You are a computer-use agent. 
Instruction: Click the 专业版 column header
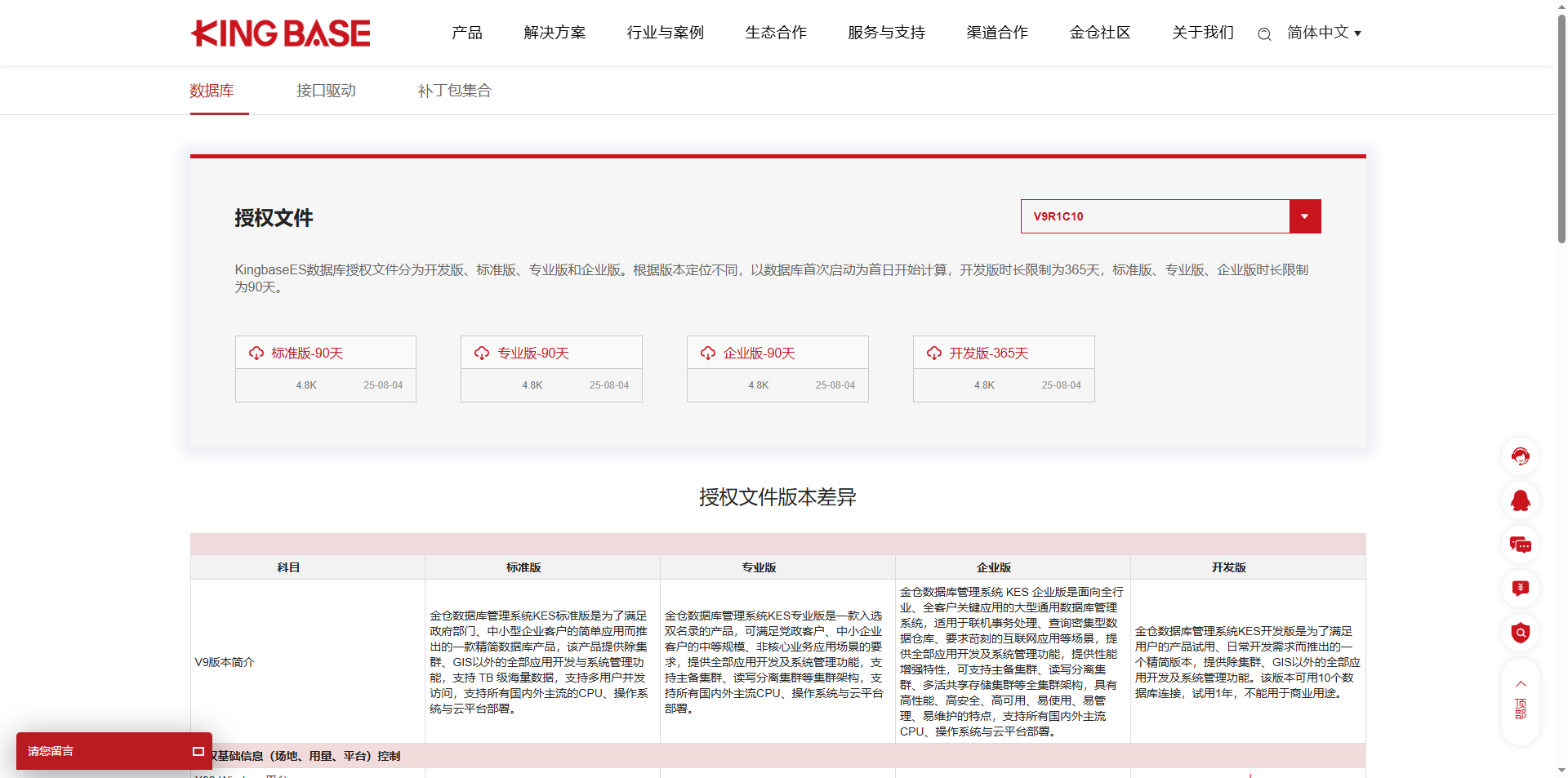(759, 567)
